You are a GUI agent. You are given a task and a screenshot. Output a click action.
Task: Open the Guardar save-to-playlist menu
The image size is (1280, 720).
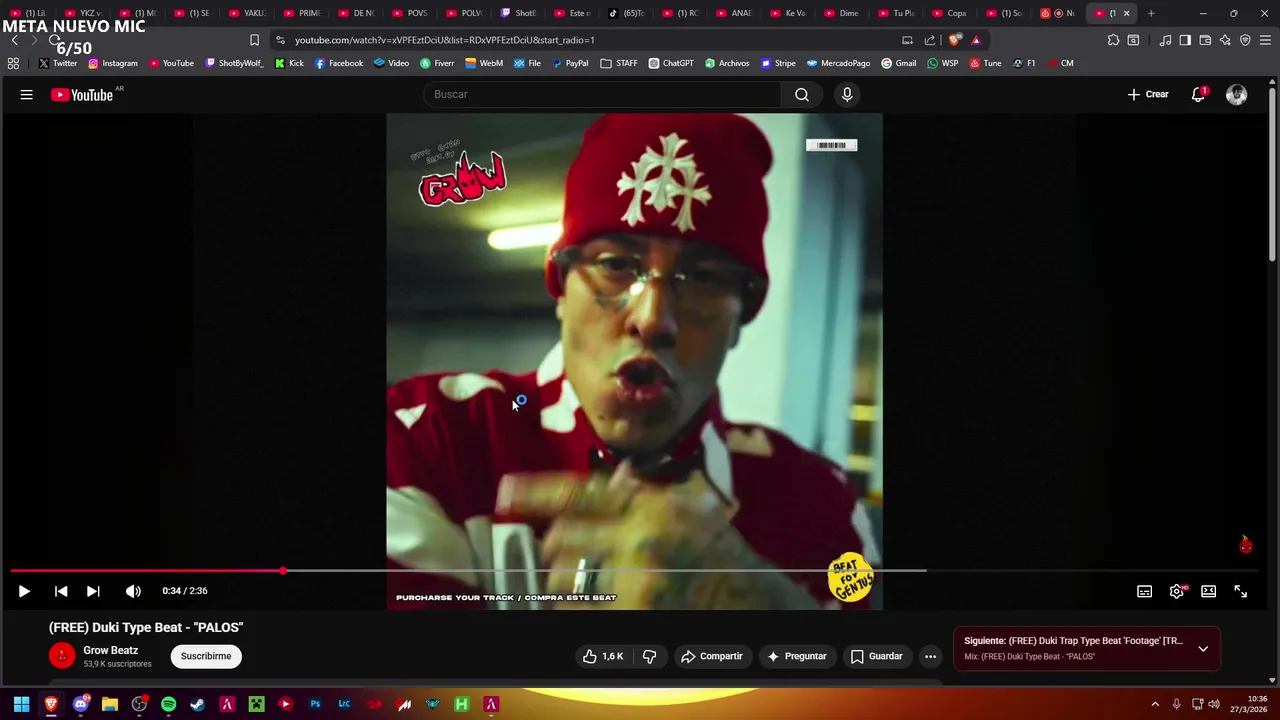coord(876,656)
